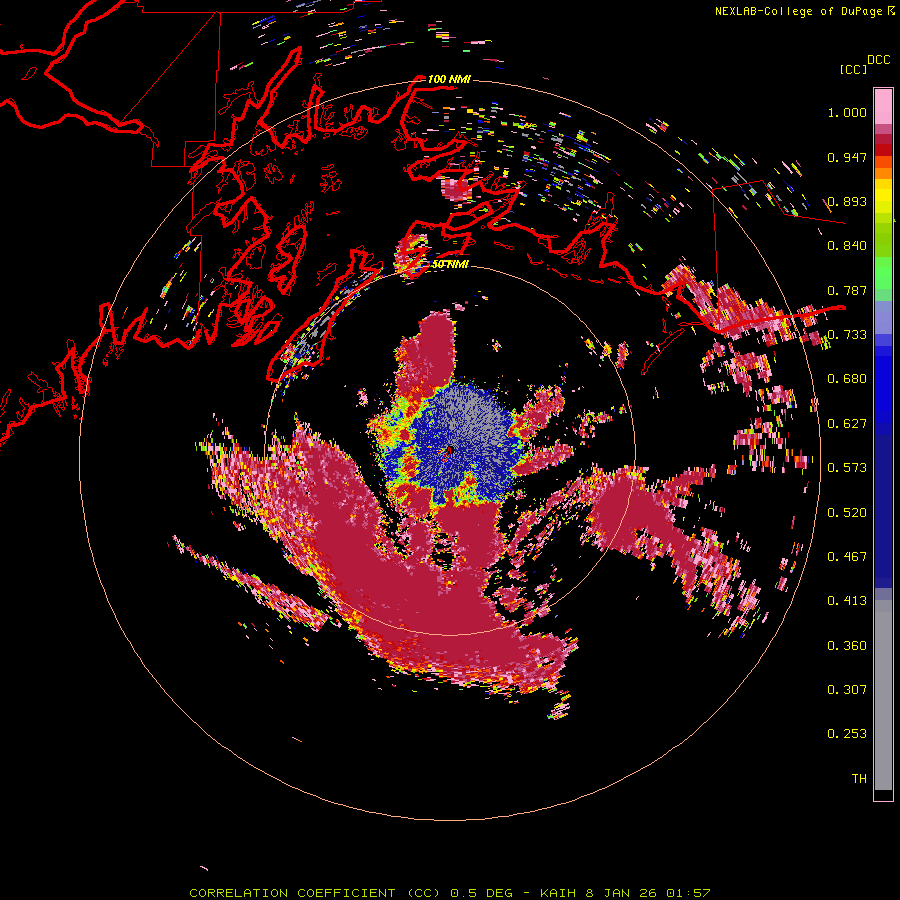Image resolution: width=900 pixels, height=900 pixels.
Task: Click the radar site marker at the center
Action: tap(450, 451)
